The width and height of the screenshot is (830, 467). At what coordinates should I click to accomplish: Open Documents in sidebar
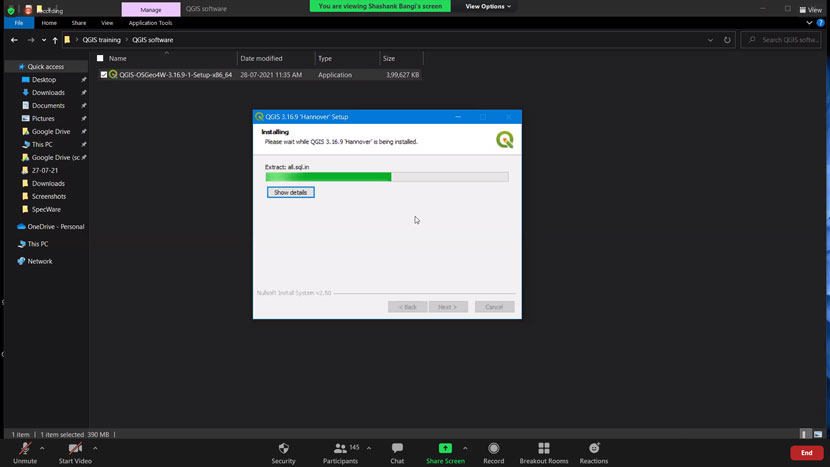point(48,105)
